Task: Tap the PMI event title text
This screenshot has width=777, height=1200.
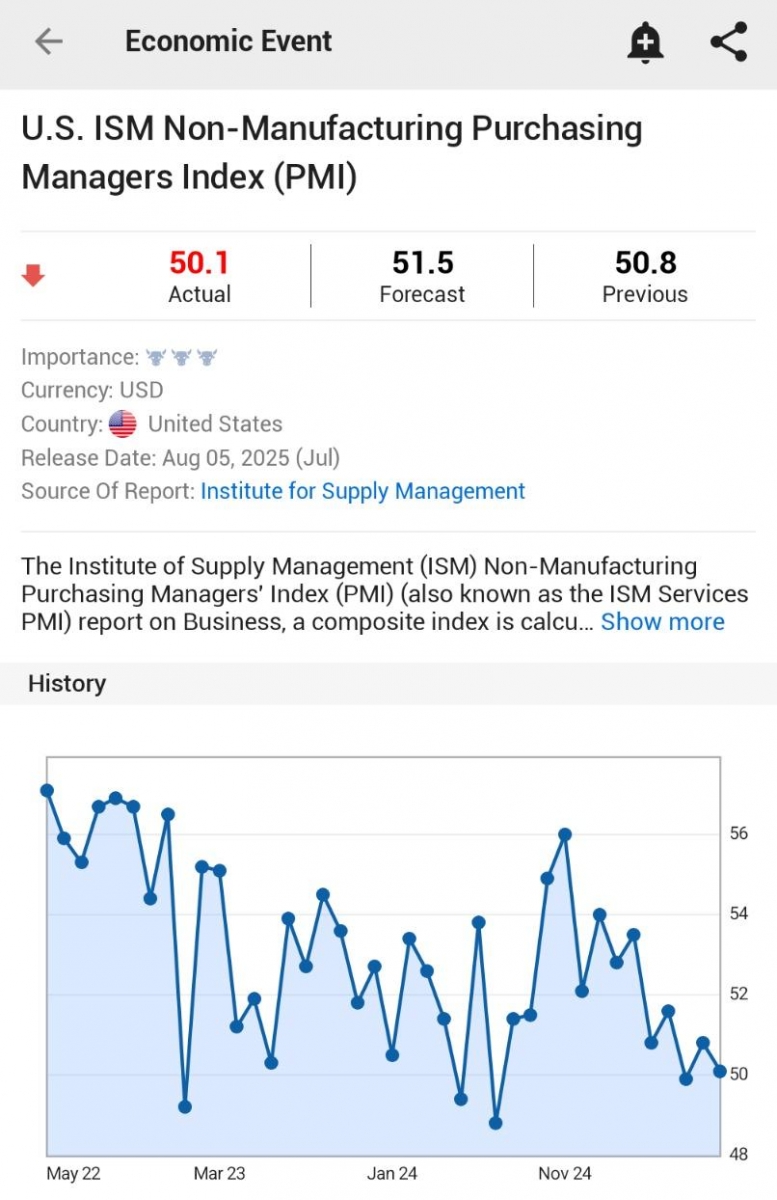Action: point(332,152)
